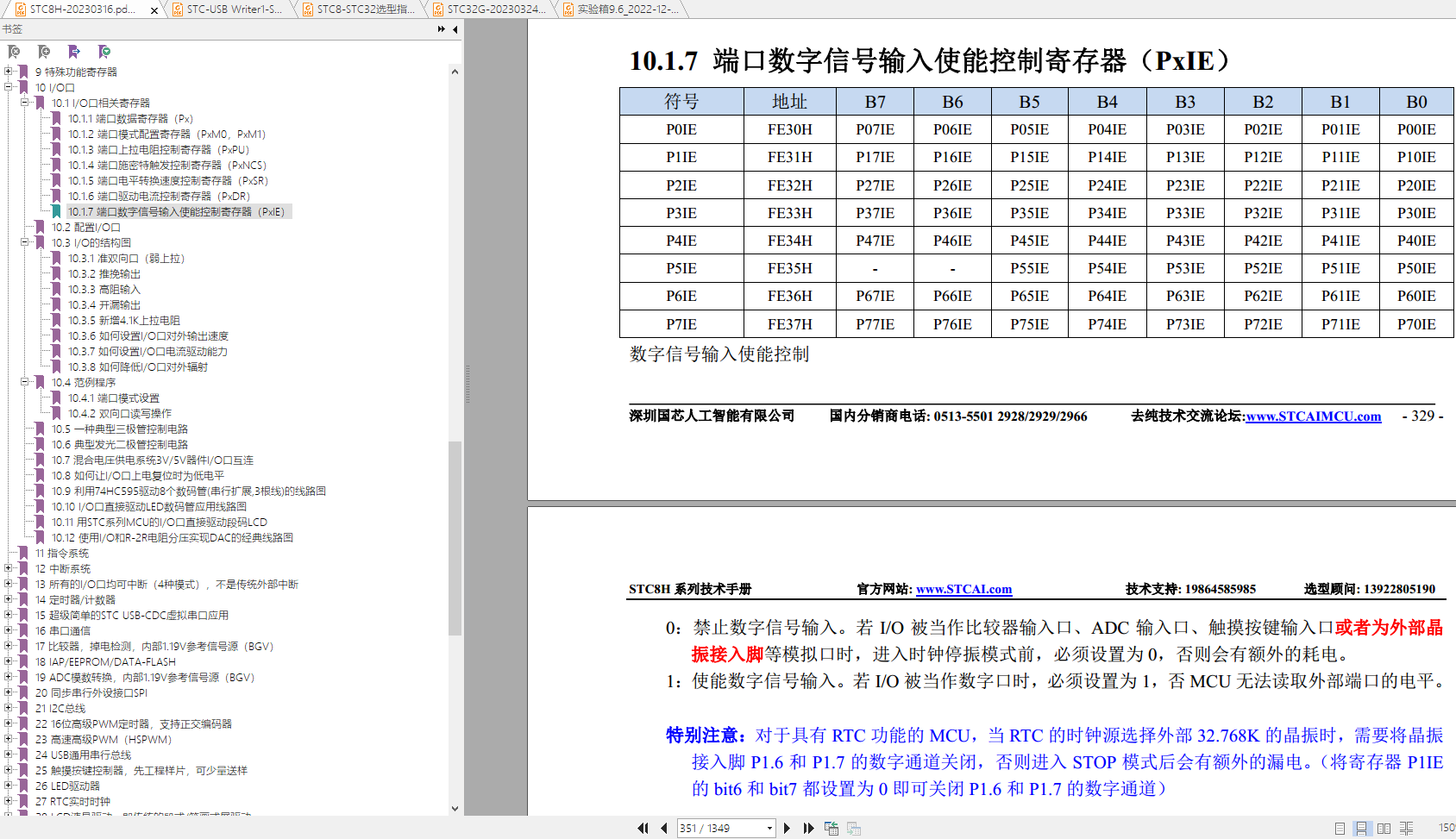Click the previous view navigation icon
The height and width of the screenshot is (839, 1456).
pos(832,828)
